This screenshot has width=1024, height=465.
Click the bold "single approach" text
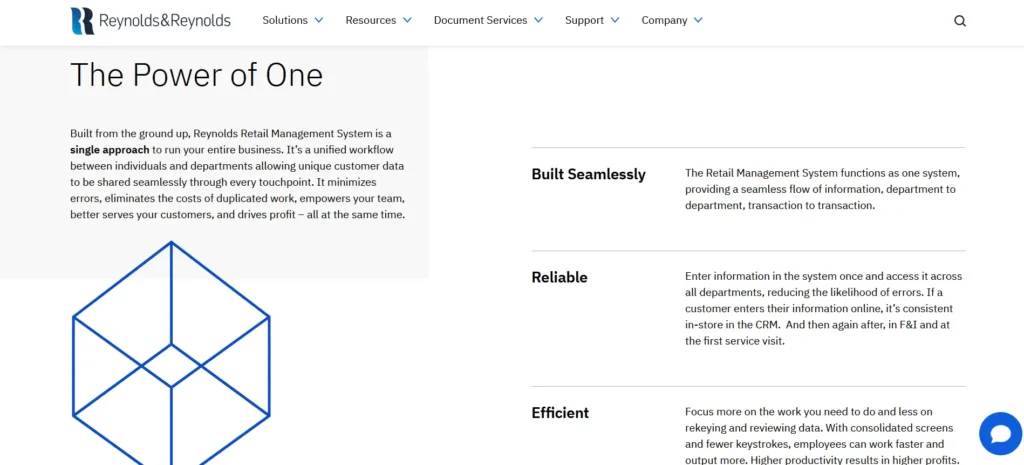(109, 149)
